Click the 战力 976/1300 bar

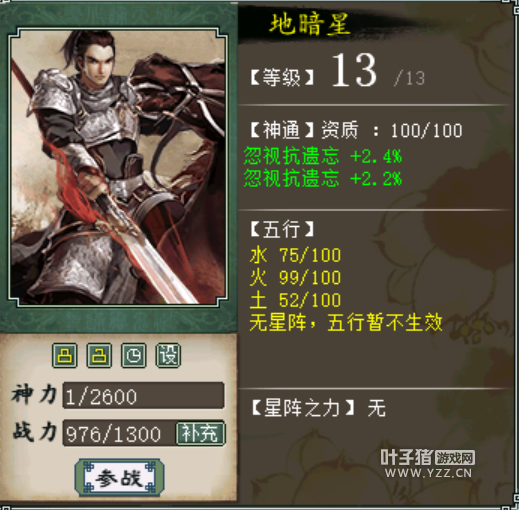pos(143,433)
